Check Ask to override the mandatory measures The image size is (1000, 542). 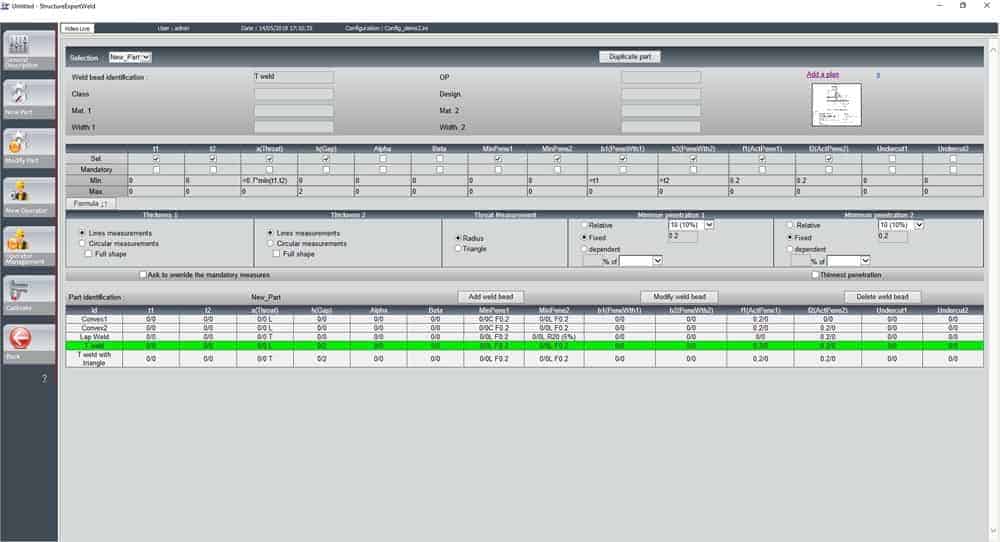coord(144,275)
